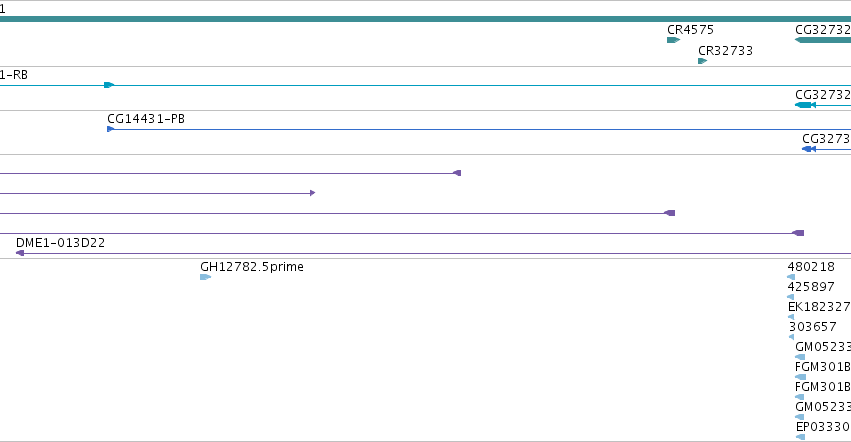Select the blue start glyph under CG14431-PB
The height and width of the screenshot is (442, 851).
[110, 129]
